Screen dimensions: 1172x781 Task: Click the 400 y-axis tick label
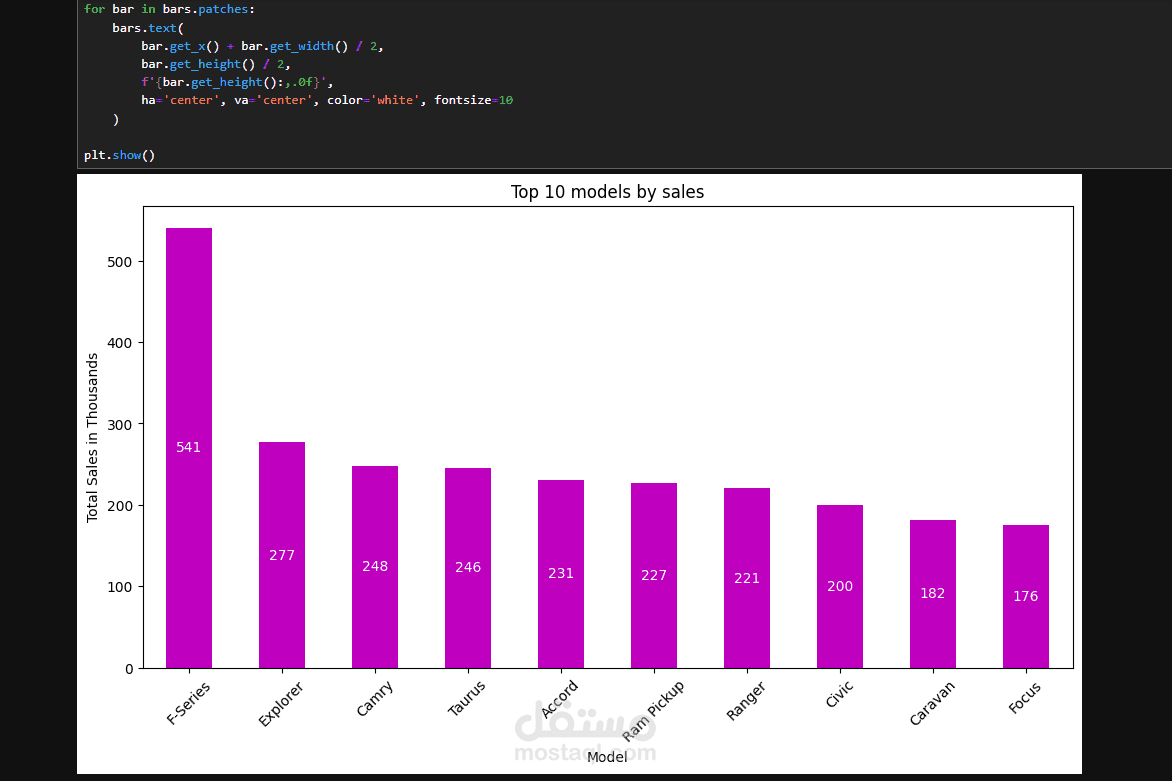(120, 343)
